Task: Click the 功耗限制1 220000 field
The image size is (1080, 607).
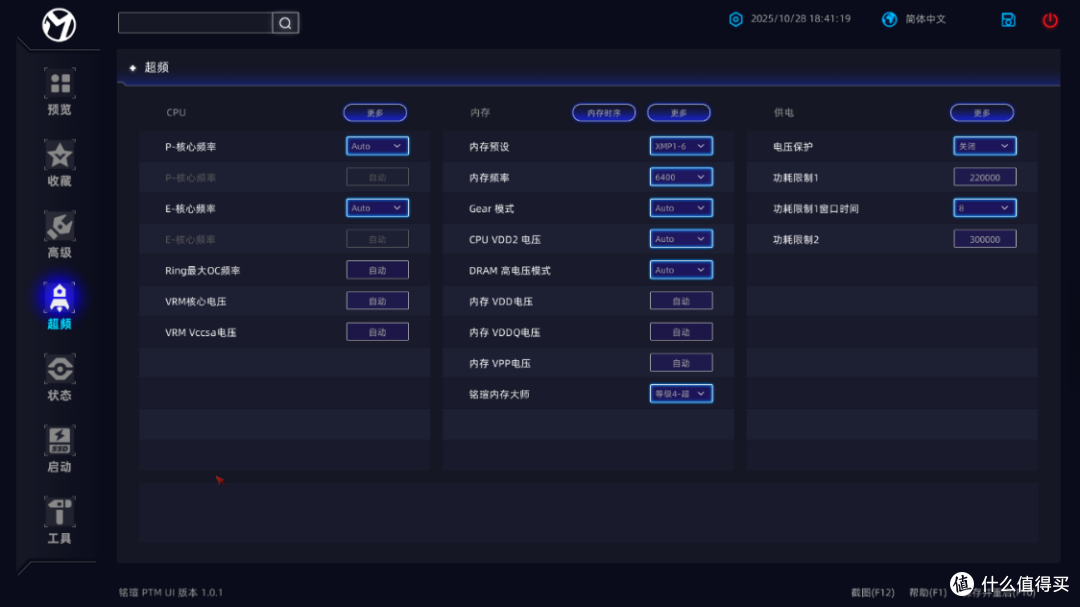Action: point(985,177)
